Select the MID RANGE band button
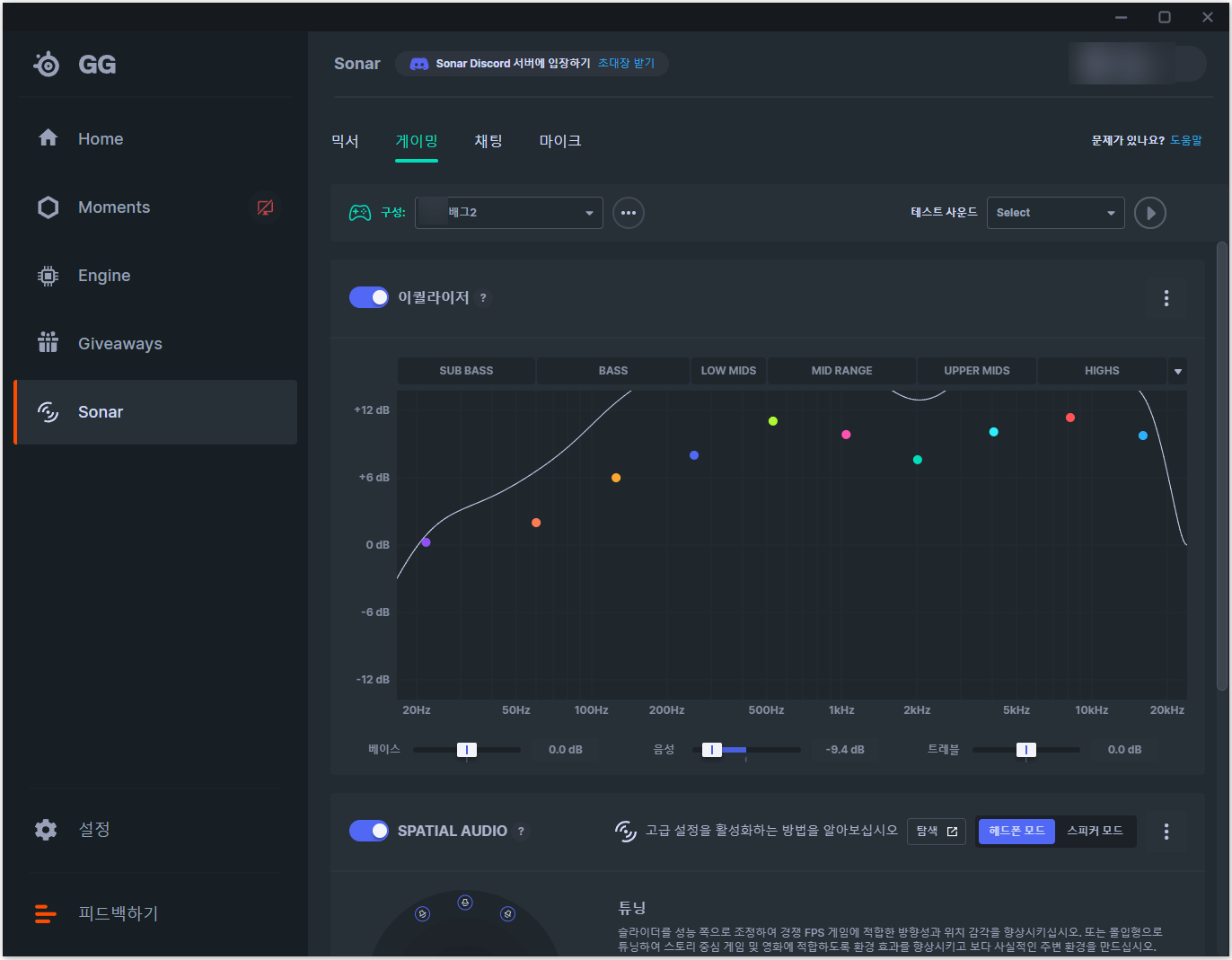The height and width of the screenshot is (960, 1232). pyautogui.click(x=841, y=371)
